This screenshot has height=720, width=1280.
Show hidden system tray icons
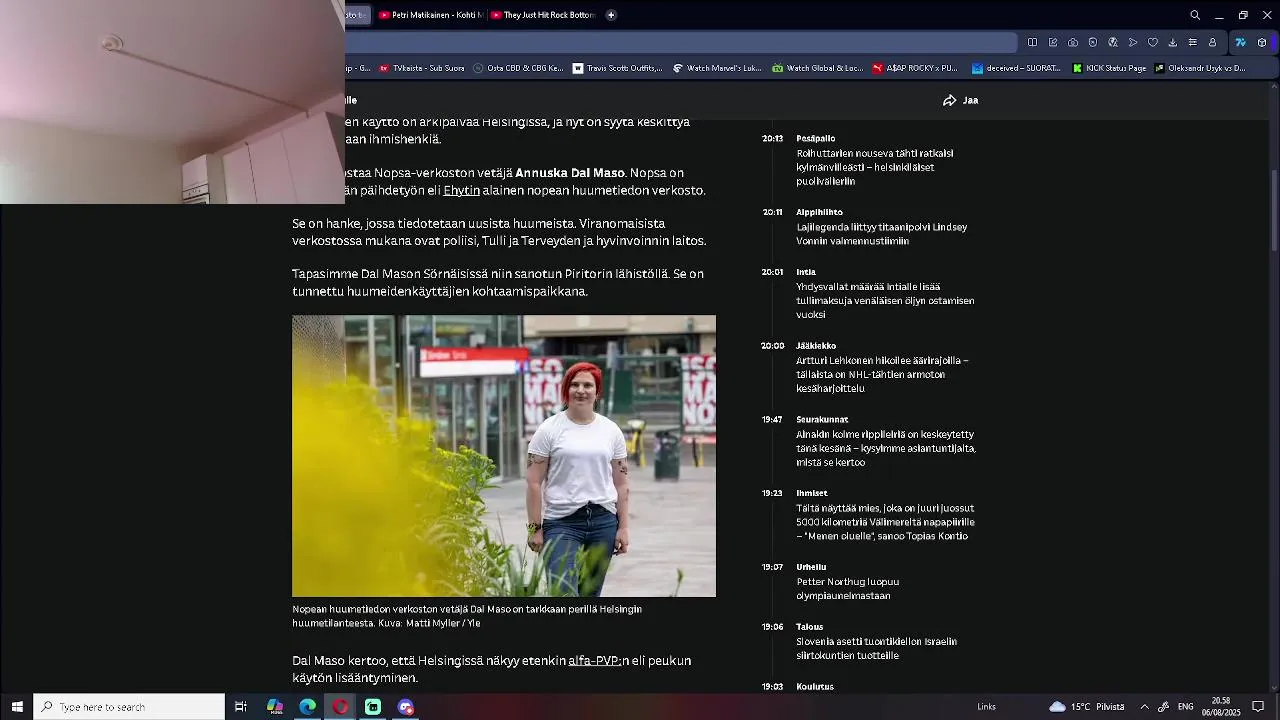1144,707
